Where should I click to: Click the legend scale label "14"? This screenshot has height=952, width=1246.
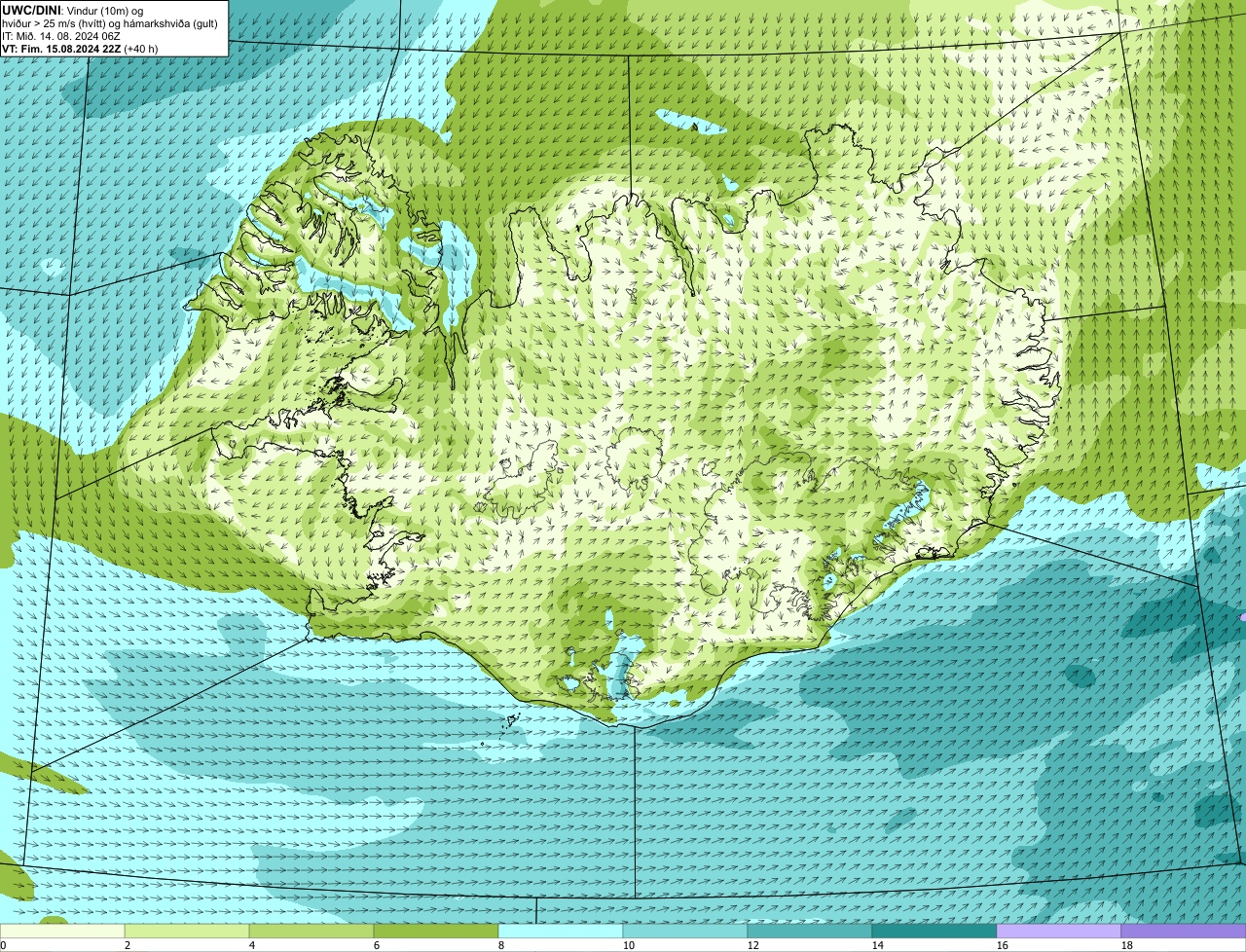878,945
